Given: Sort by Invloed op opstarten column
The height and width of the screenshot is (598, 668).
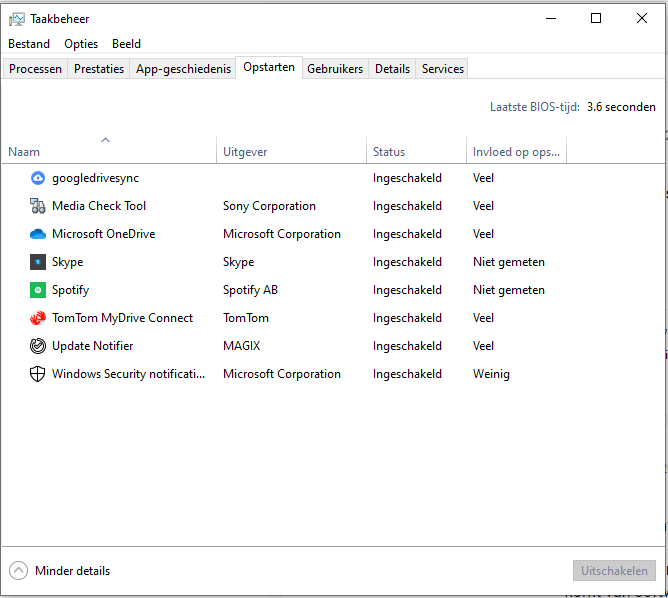Looking at the screenshot, I should [516, 152].
